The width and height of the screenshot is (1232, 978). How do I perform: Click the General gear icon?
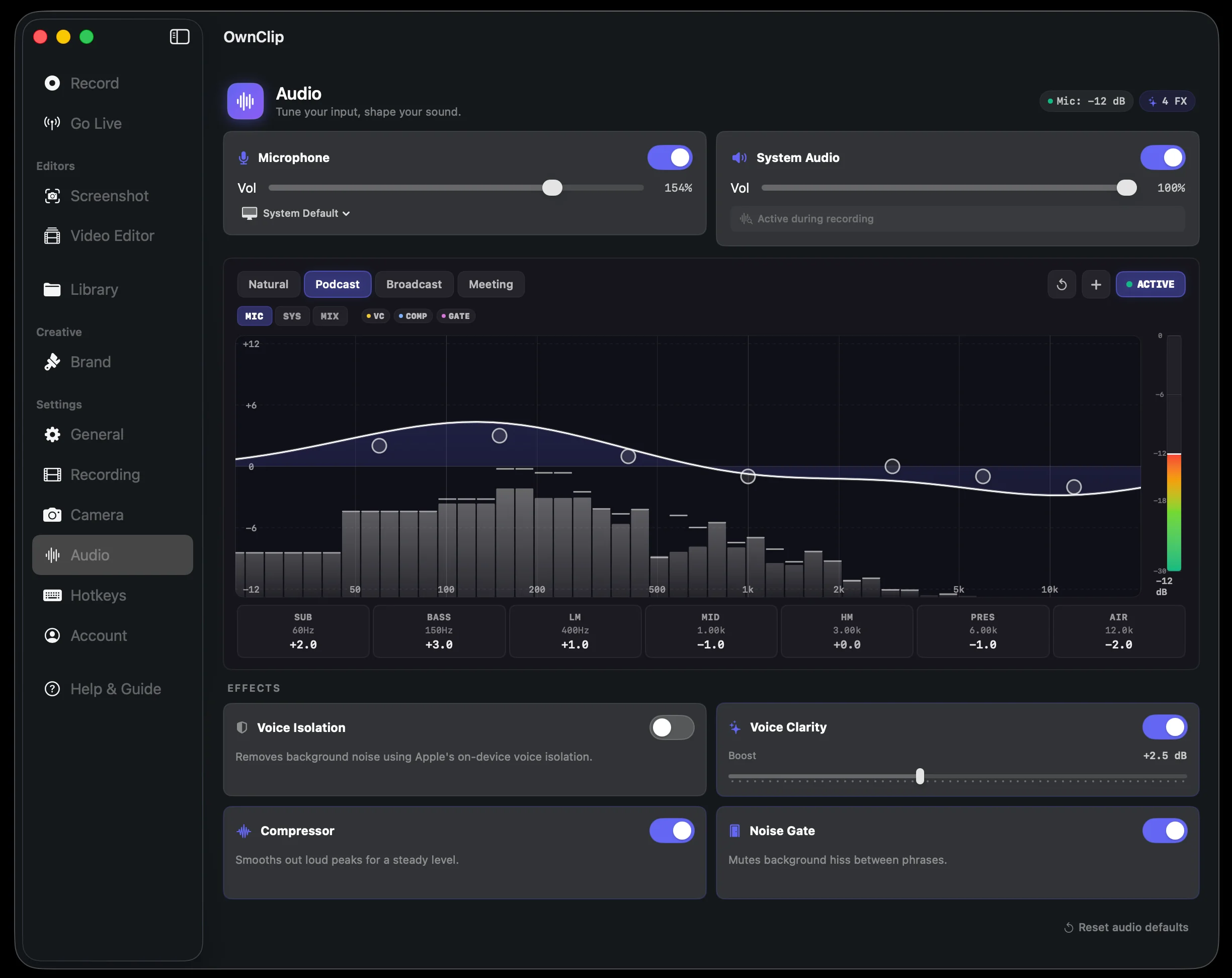(x=52, y=434)
